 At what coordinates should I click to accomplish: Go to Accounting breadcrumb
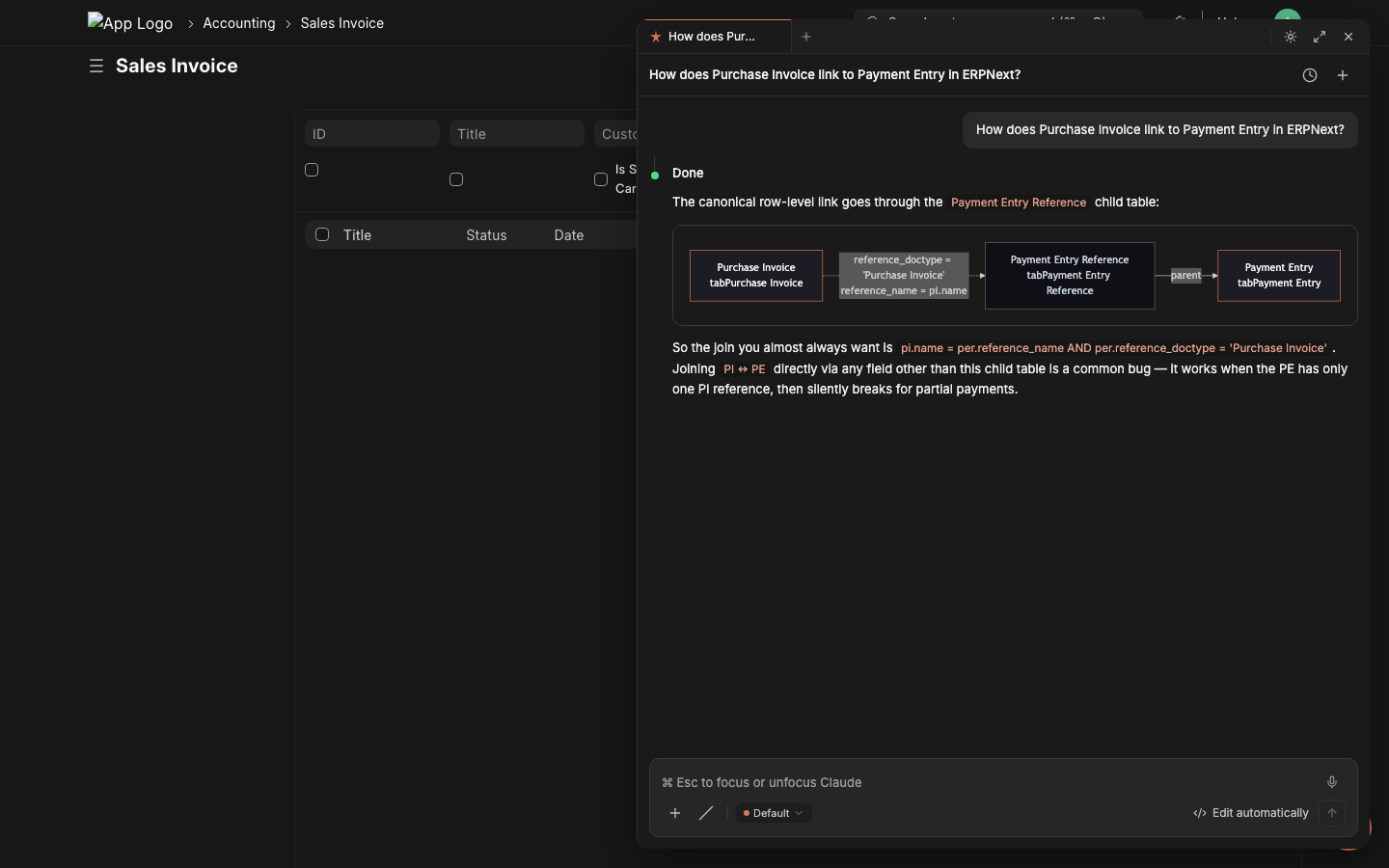click(239, 23)
